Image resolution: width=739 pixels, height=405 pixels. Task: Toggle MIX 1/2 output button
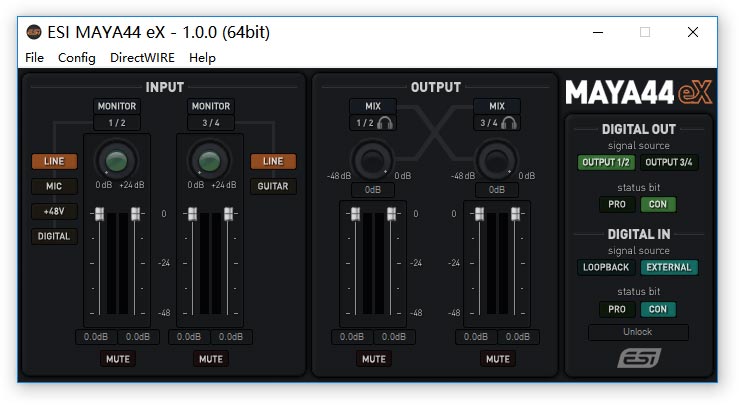tap(373, 106)
